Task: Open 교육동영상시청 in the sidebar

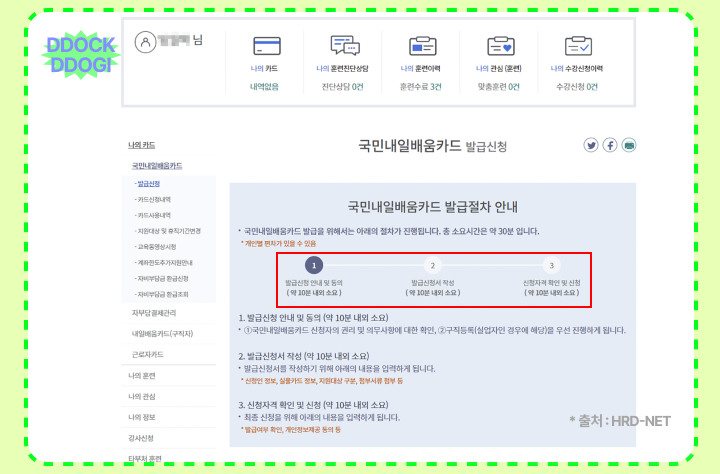Action: (x=156, y=247)
